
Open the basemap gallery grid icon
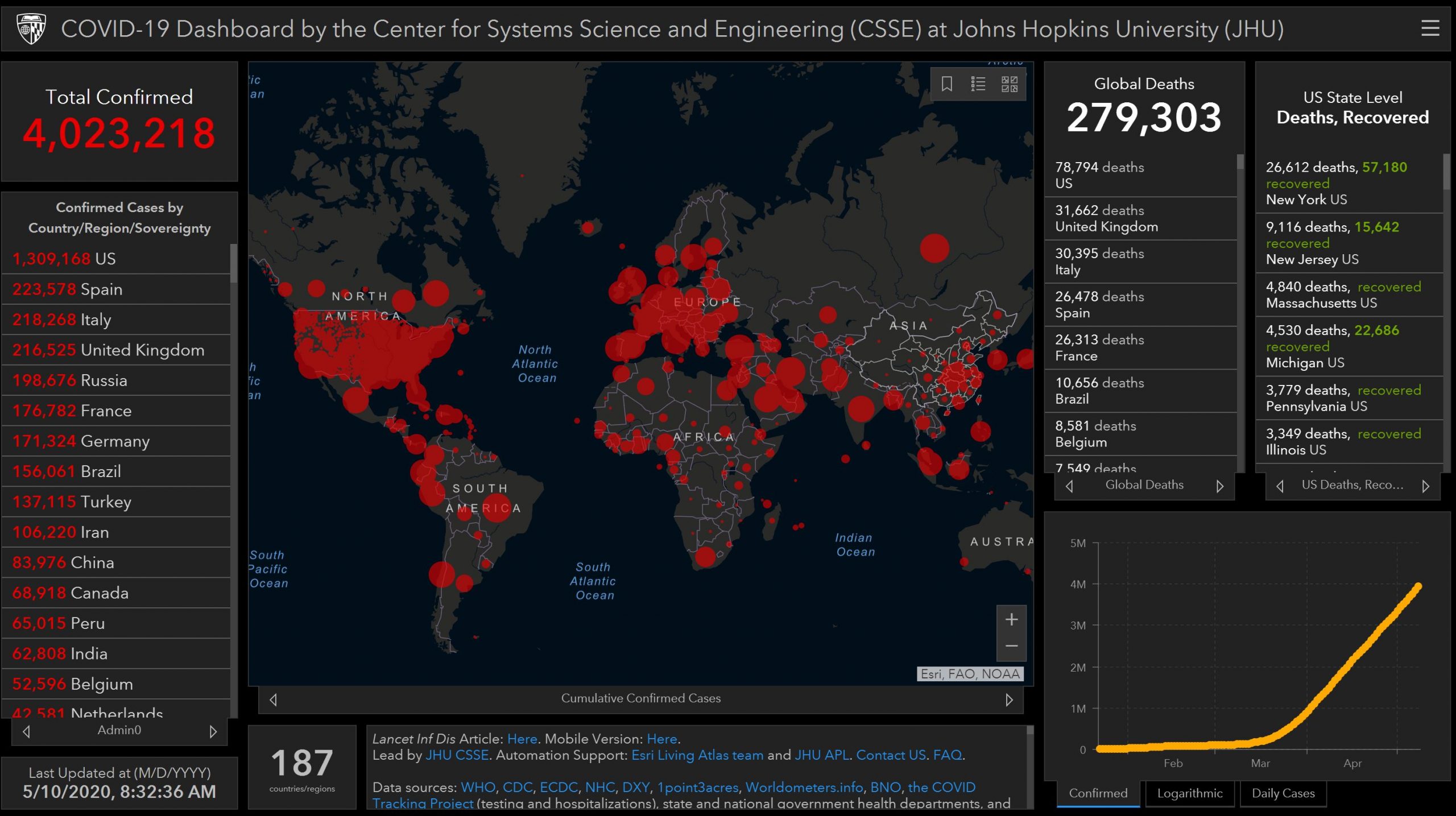point(1010,84)
